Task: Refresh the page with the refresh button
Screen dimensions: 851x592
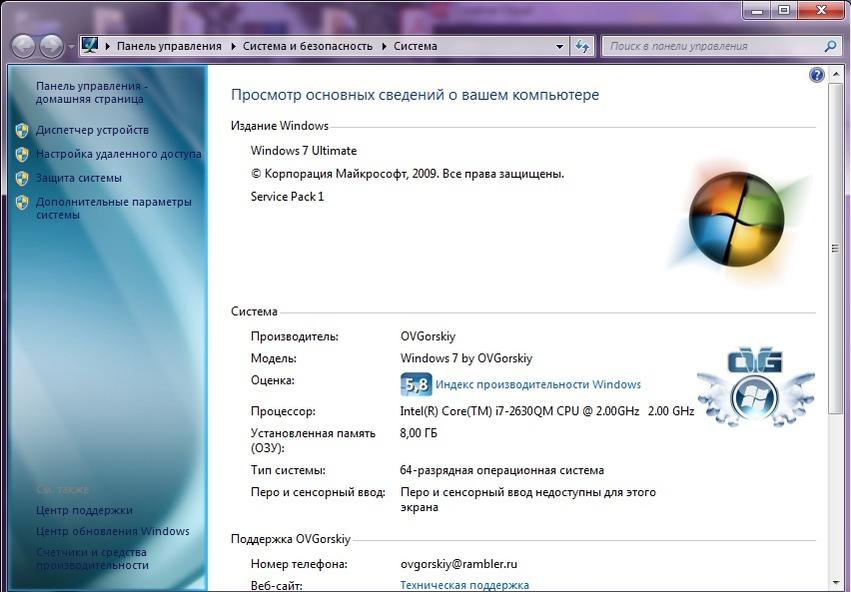Action: (x=582, y=47)
